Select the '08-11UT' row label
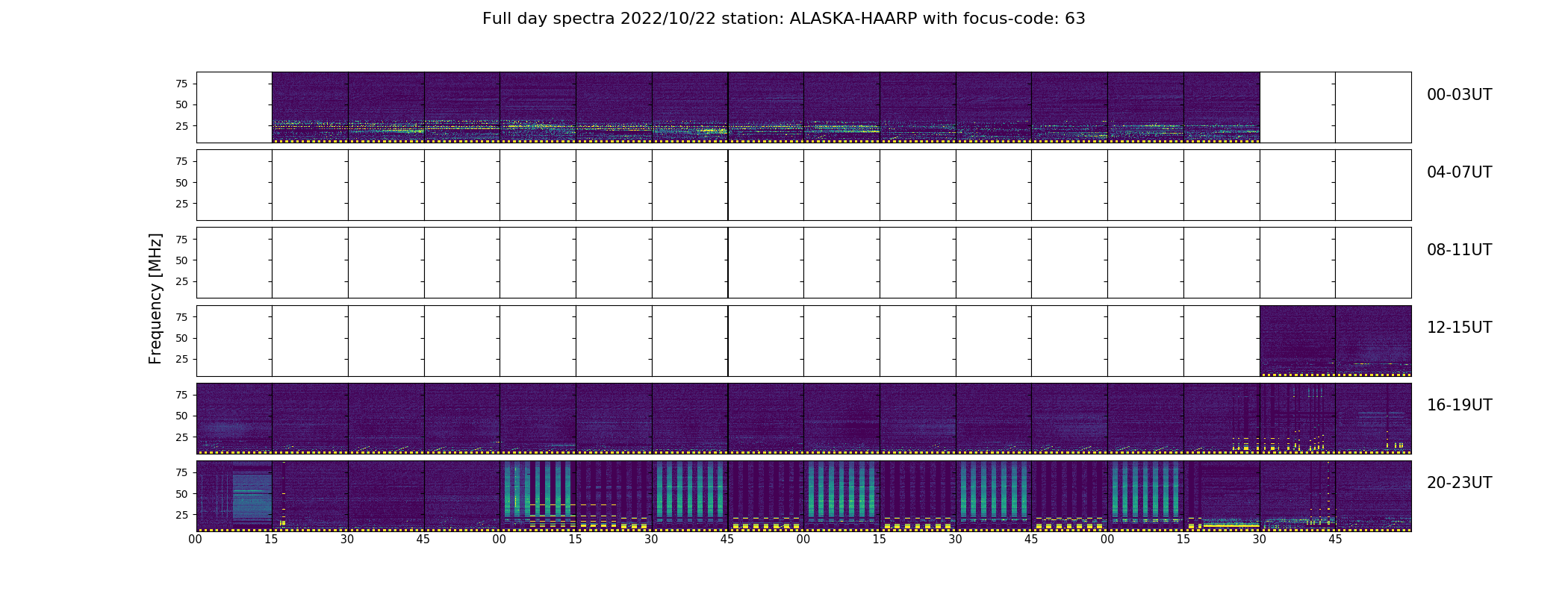This screenshot has width=1568, height=597. 1459,250
